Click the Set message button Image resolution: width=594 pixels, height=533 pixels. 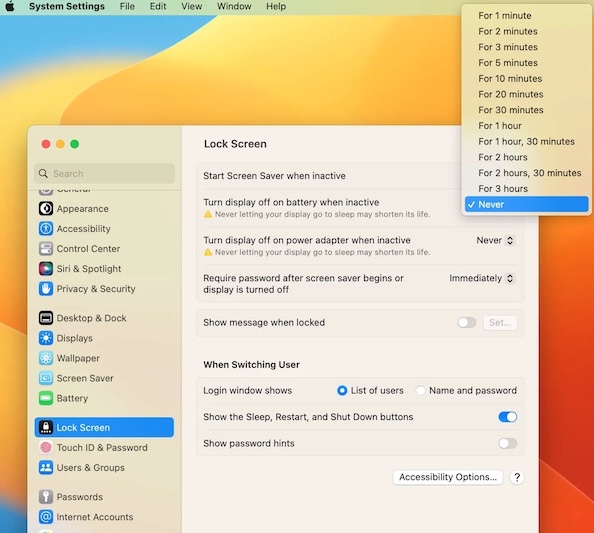click(x=500, y=323)
